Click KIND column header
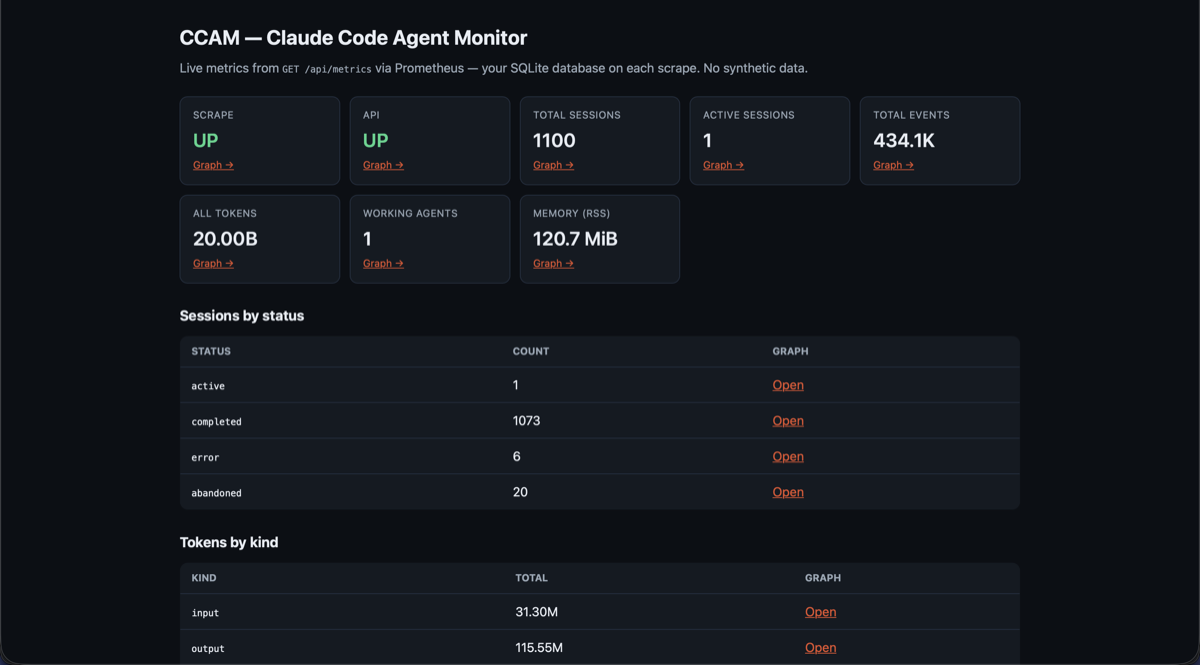 [204, 578]
